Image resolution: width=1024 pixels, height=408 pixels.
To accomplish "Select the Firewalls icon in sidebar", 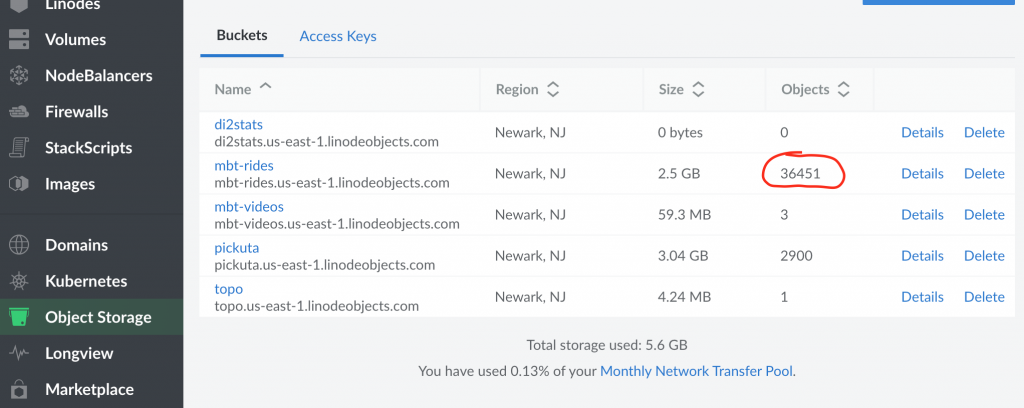I will 19,112.
